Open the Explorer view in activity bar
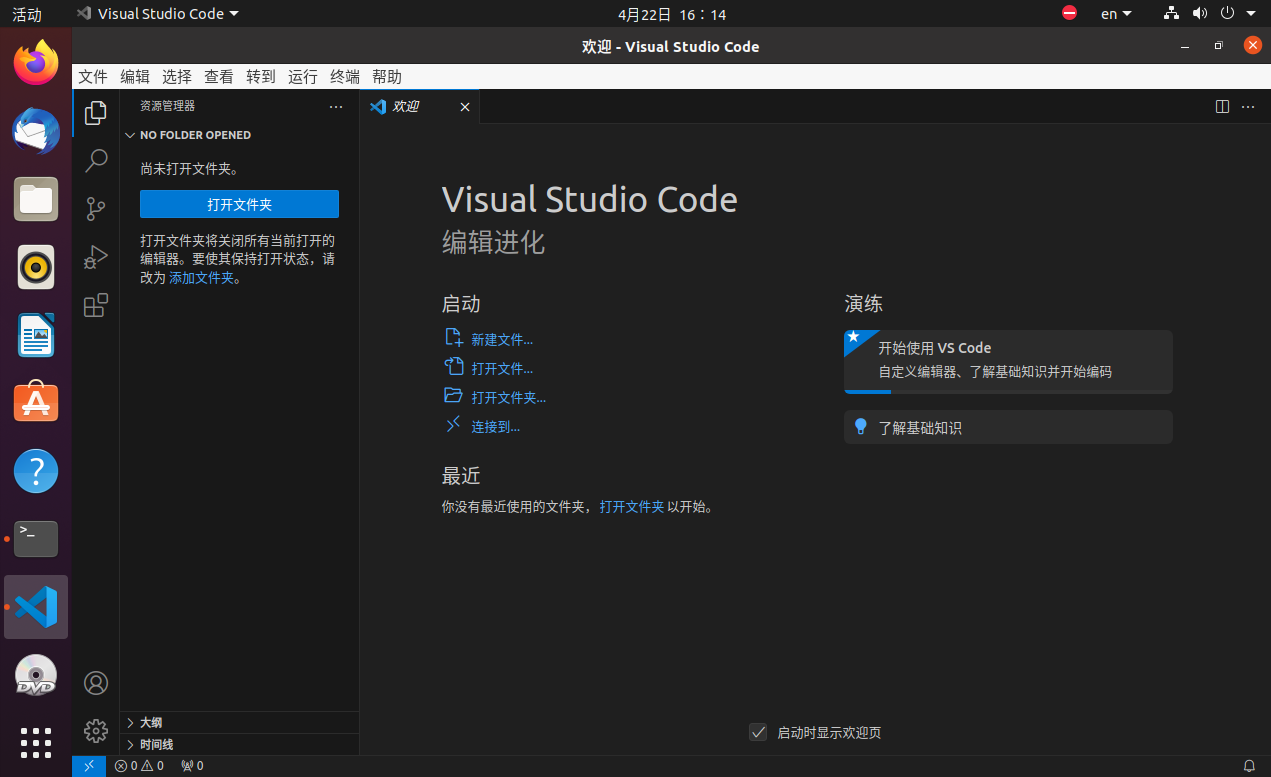Screen dimensions: 1271x777 point(96,113)
